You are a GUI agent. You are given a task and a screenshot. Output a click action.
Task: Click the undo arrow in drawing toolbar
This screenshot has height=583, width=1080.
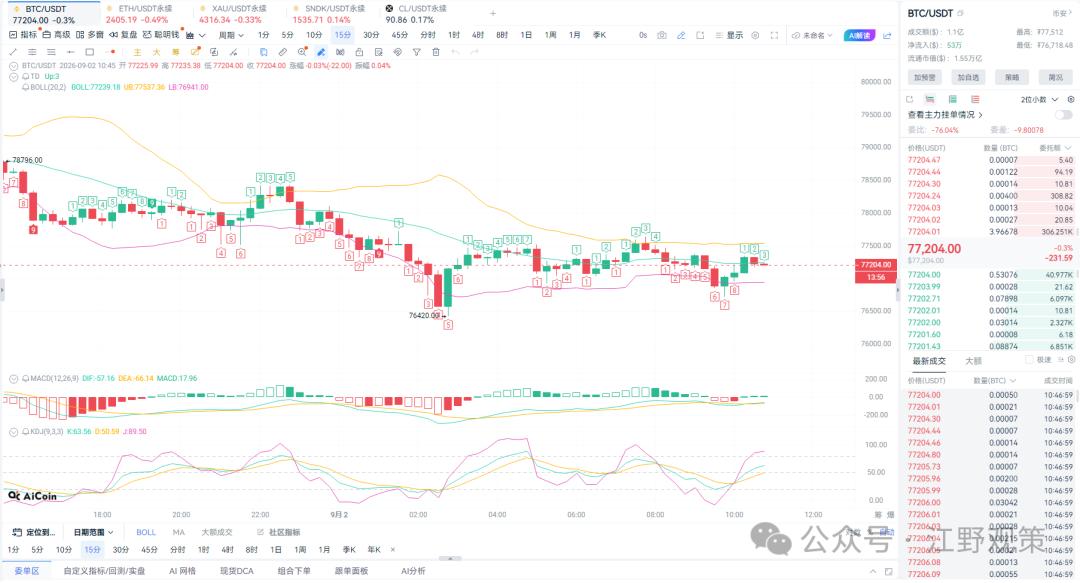coord(455,52)
